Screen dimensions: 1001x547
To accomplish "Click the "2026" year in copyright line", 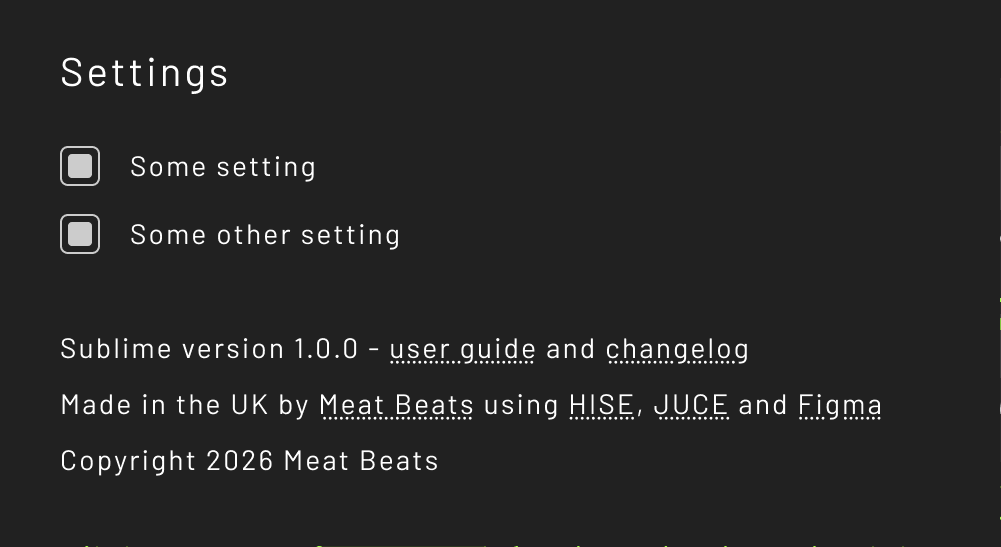I will click(x=240, y=461).
